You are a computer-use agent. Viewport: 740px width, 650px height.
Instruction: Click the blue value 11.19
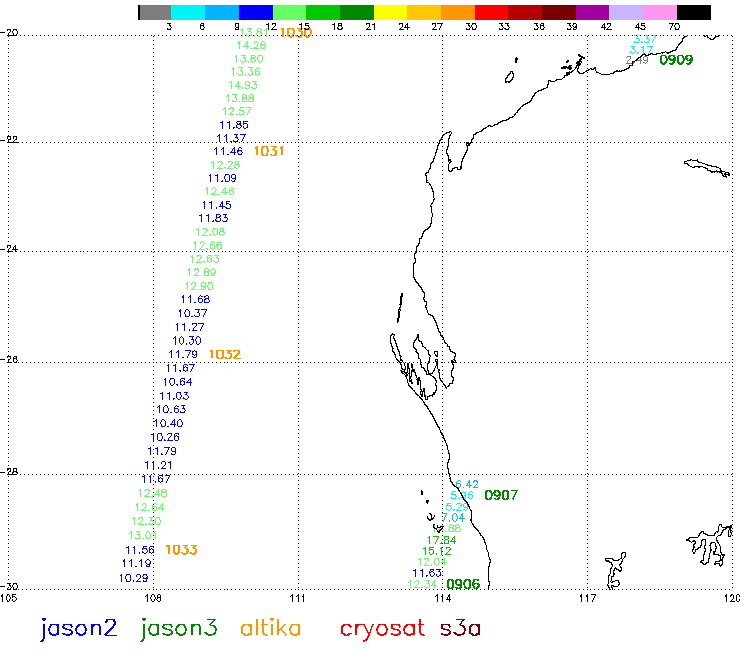(136, 564)
